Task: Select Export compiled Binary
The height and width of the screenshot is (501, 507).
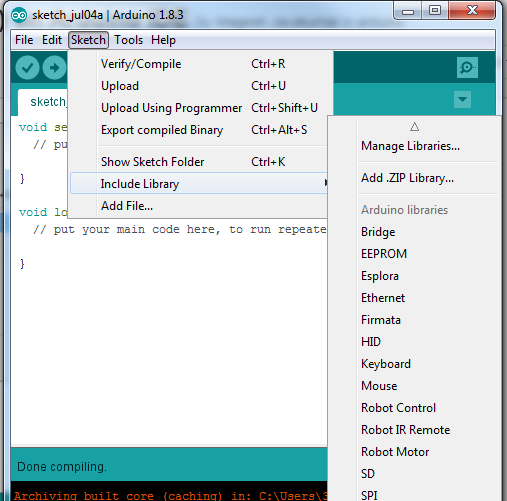Action: tap(198, 130)
